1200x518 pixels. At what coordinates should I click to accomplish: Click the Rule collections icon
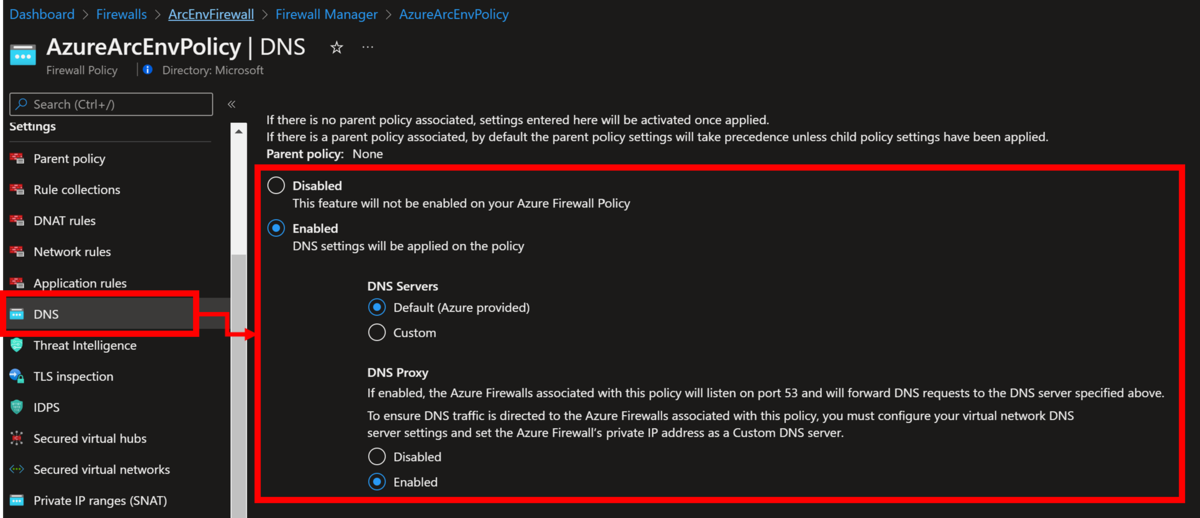pyautogui.click(x=16, y=190)
